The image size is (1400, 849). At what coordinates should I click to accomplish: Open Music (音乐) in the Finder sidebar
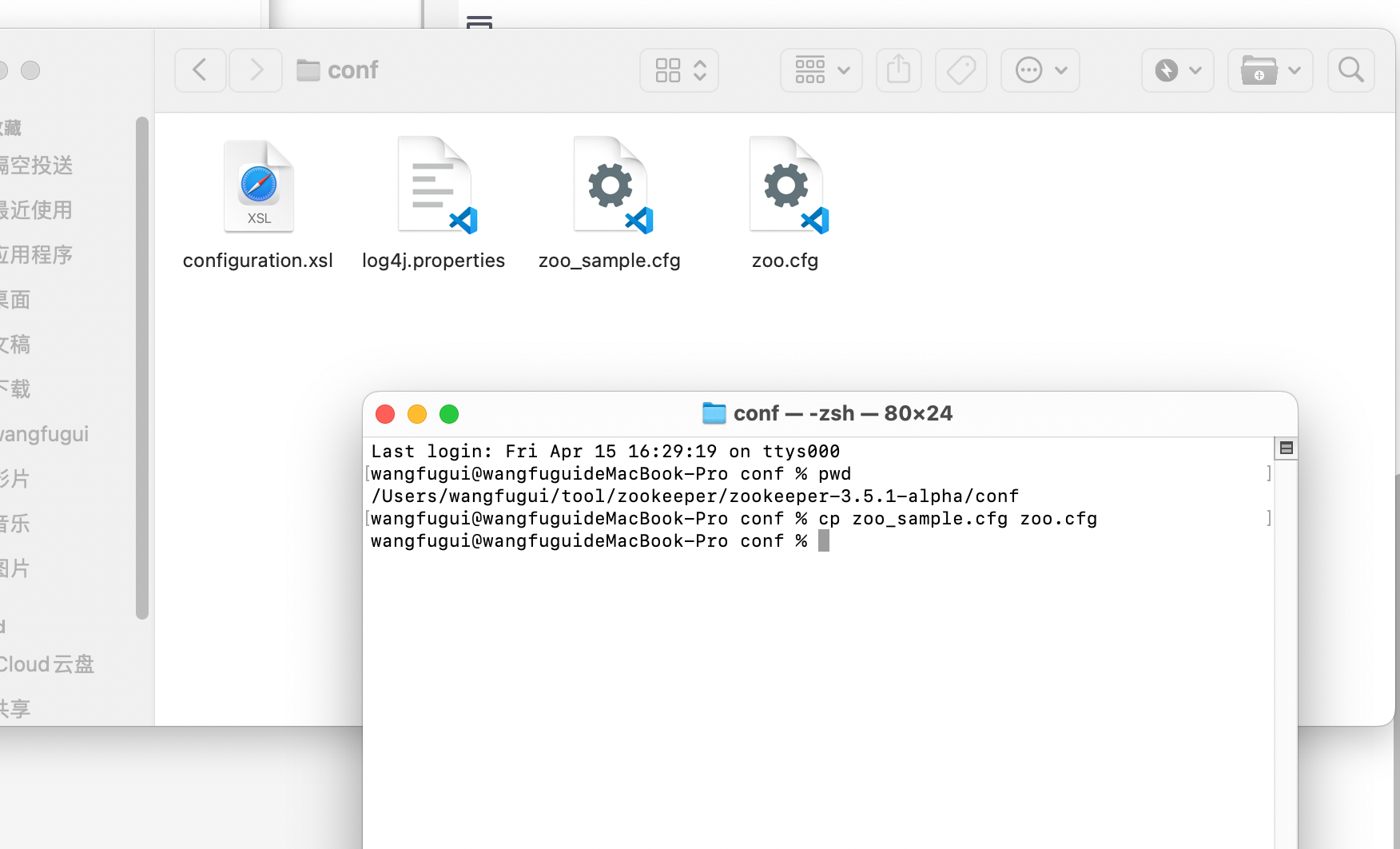(x=16, y=524)
